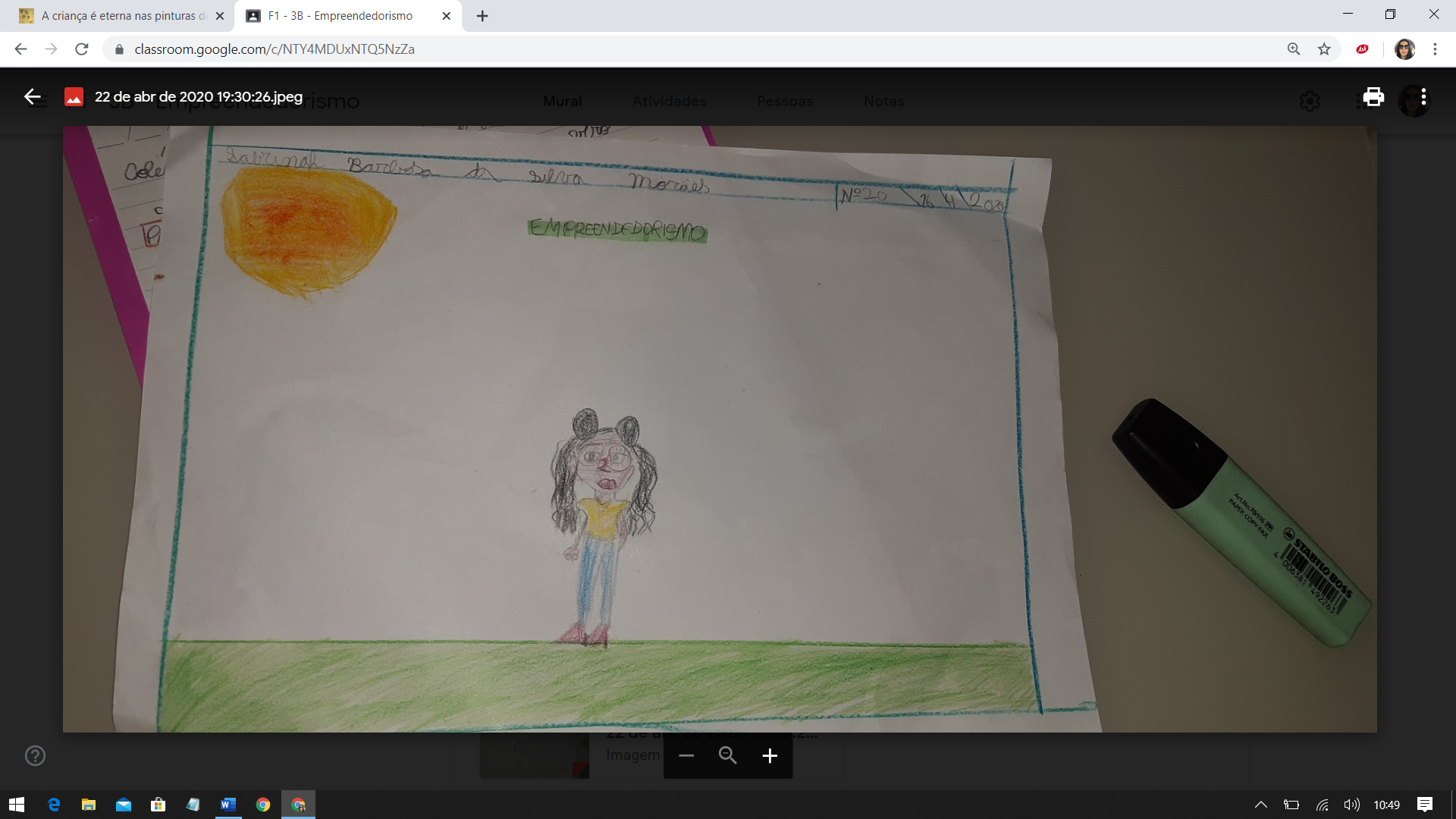This screenshot has width=1456, height=819.
Task: Open Chrome profile avatar
Action: point(1404,49)
